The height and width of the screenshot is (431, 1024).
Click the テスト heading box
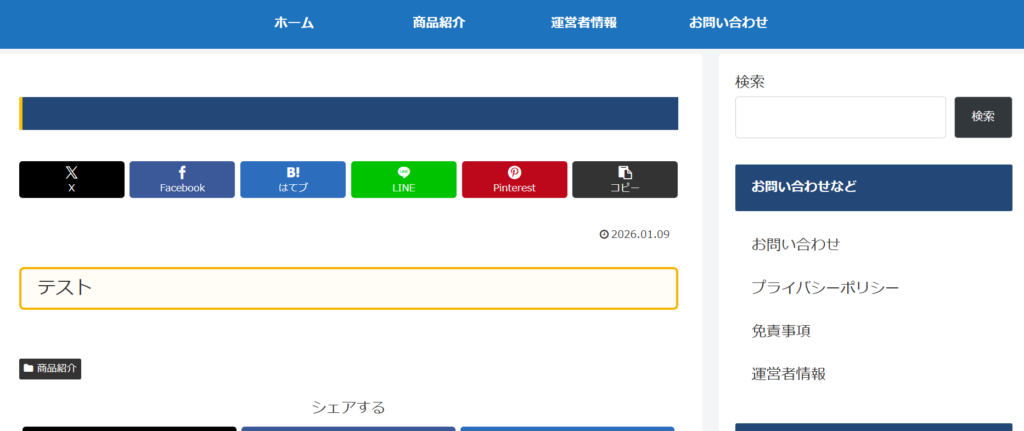348,288
